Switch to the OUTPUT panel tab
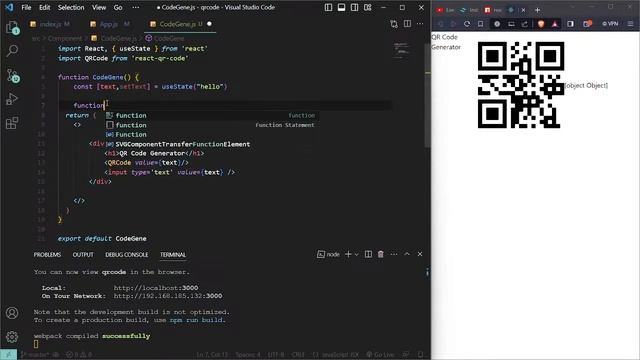640x360 pixels. (83, 254)
